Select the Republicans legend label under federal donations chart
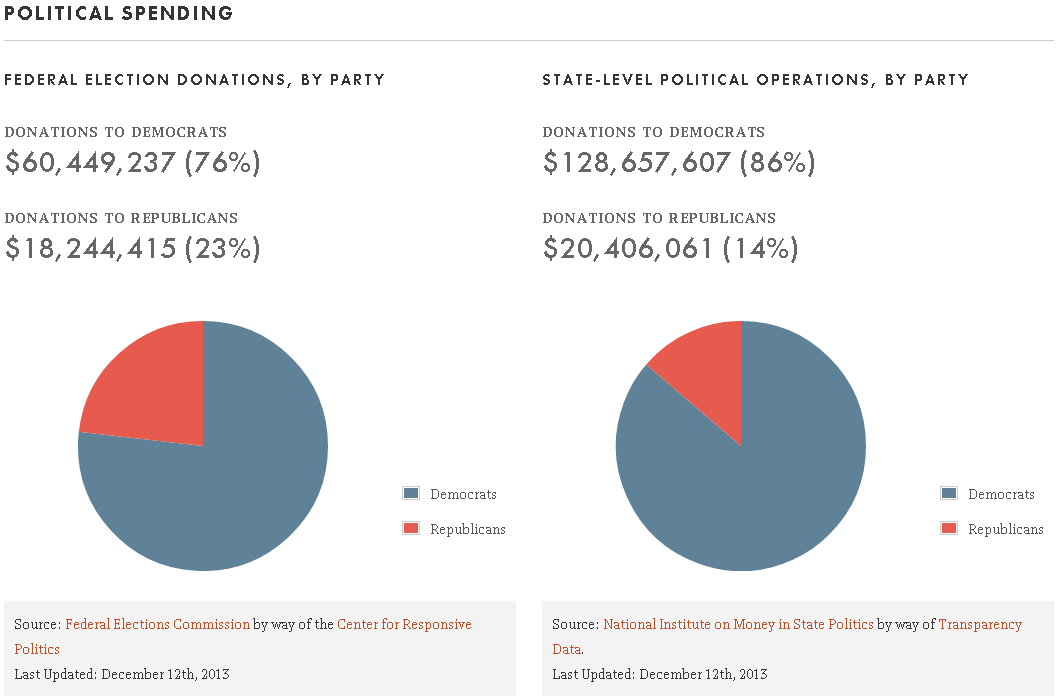Image resolution: width=1058 pixels, height=700 pixels. pyautogui.click(x=468, y=529)
